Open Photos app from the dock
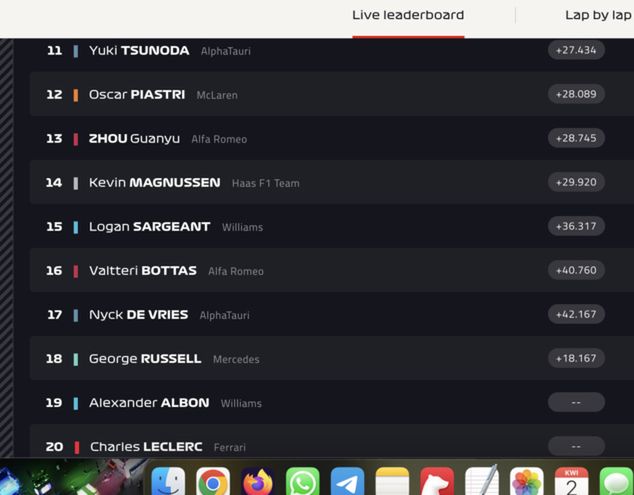634x495 pixels. coord(527,482)
